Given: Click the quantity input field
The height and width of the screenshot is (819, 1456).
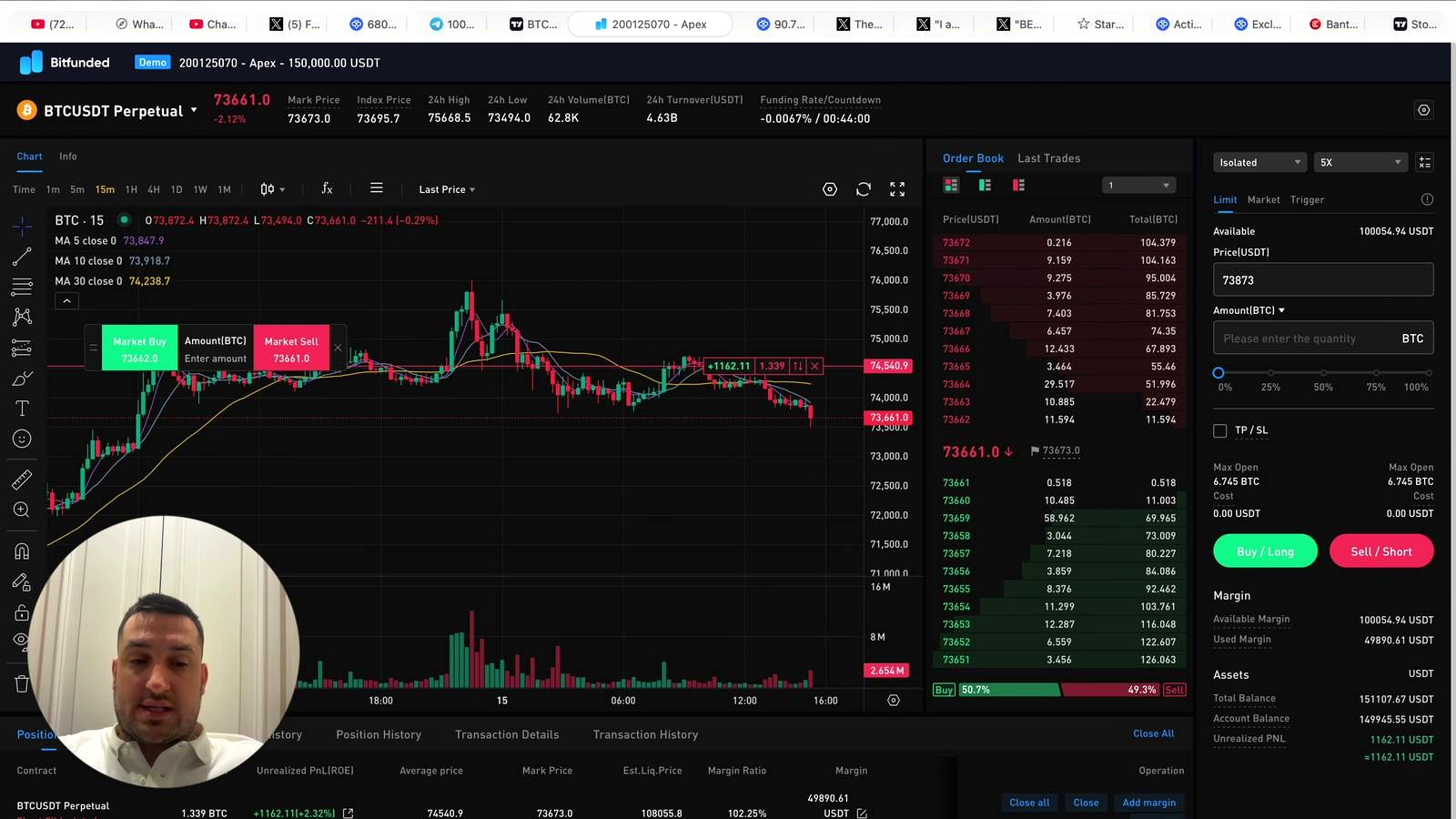Looking at the screenshot, I should (x=1323, y=339).
